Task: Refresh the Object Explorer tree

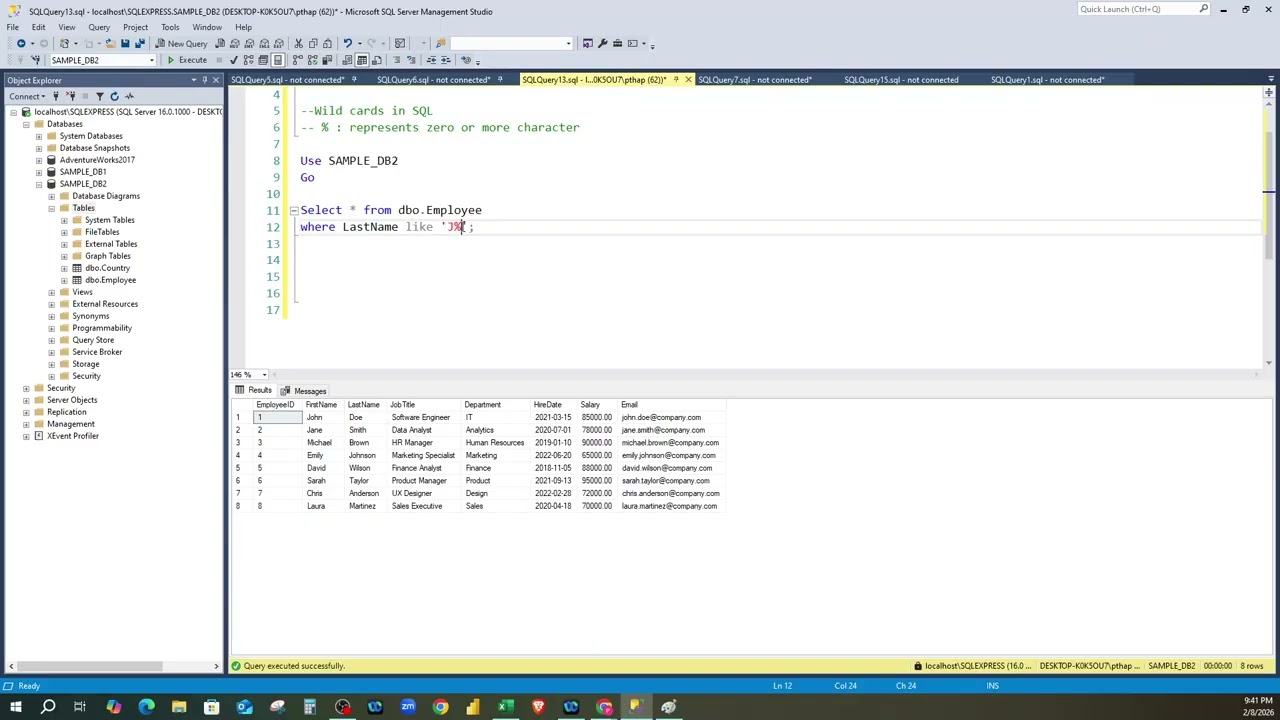Action: click(x=114, y=96)
